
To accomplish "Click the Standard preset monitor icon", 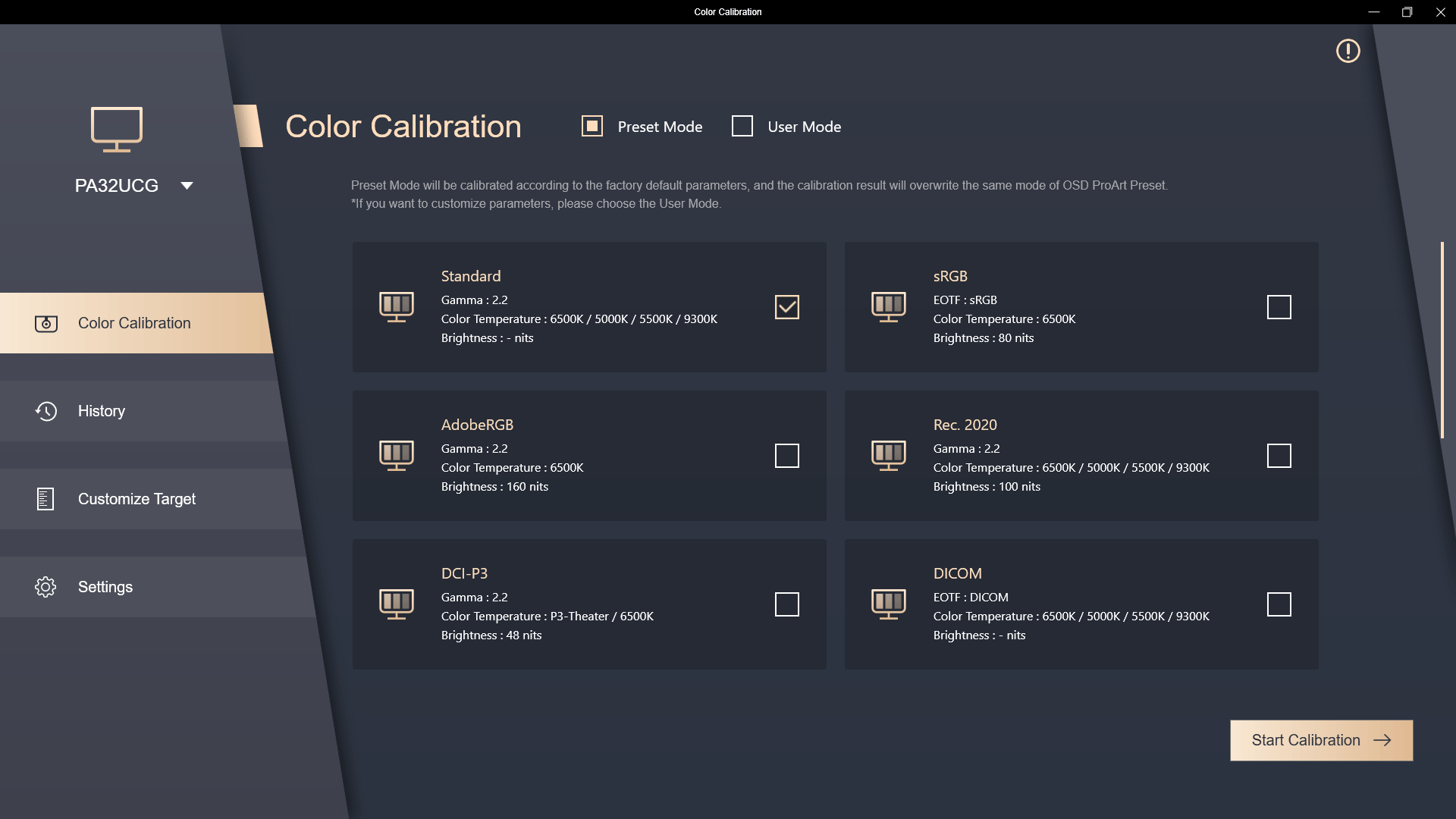I will pos(397,306).
